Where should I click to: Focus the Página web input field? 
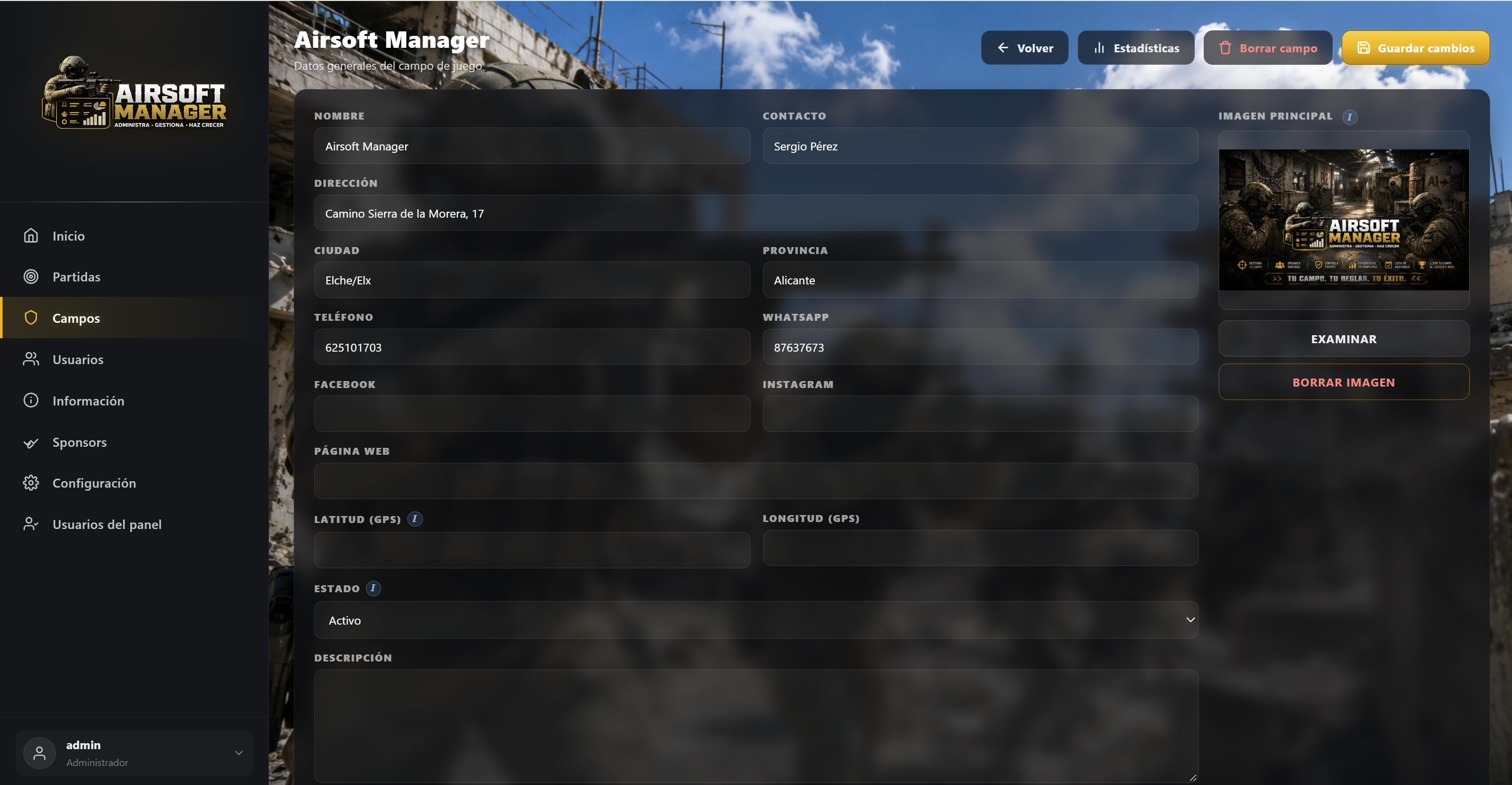[x=756, y=481]
